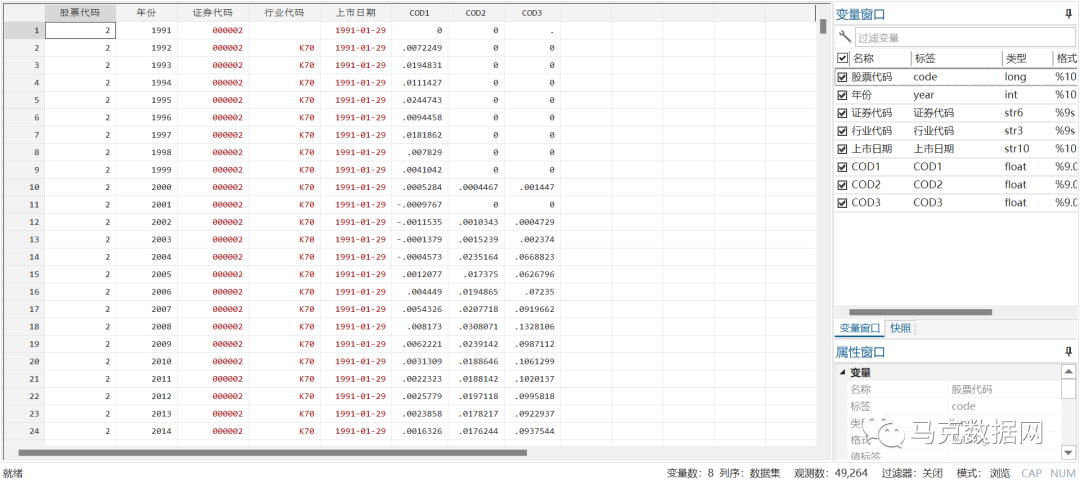Click the 过滤器: 关闭 status bar entry

click(912, 473)
